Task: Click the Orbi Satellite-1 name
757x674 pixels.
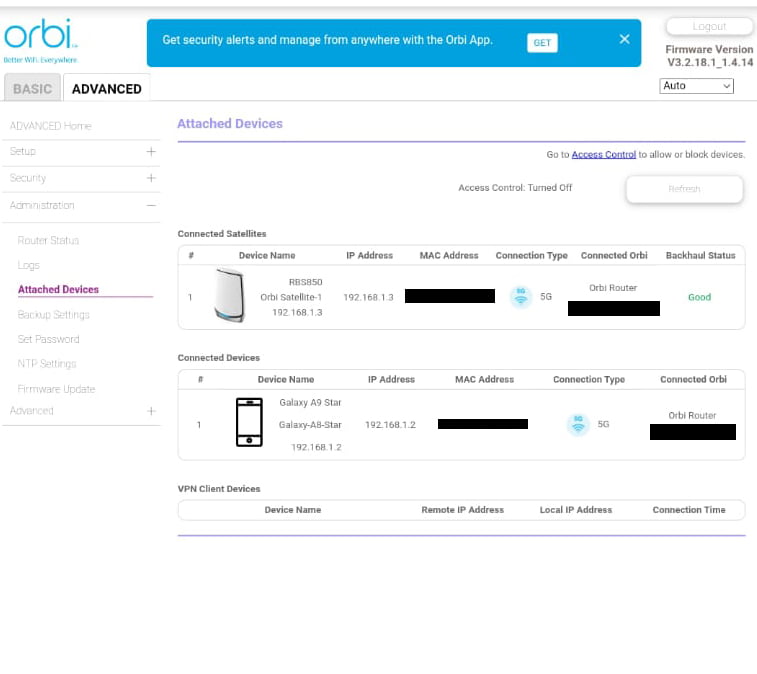Action: click(291, 297)
